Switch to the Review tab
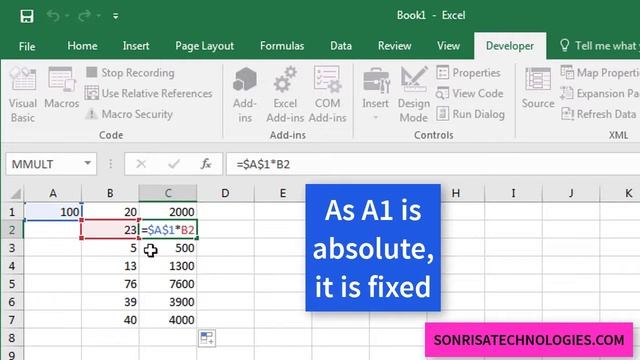 pos(394,46)
